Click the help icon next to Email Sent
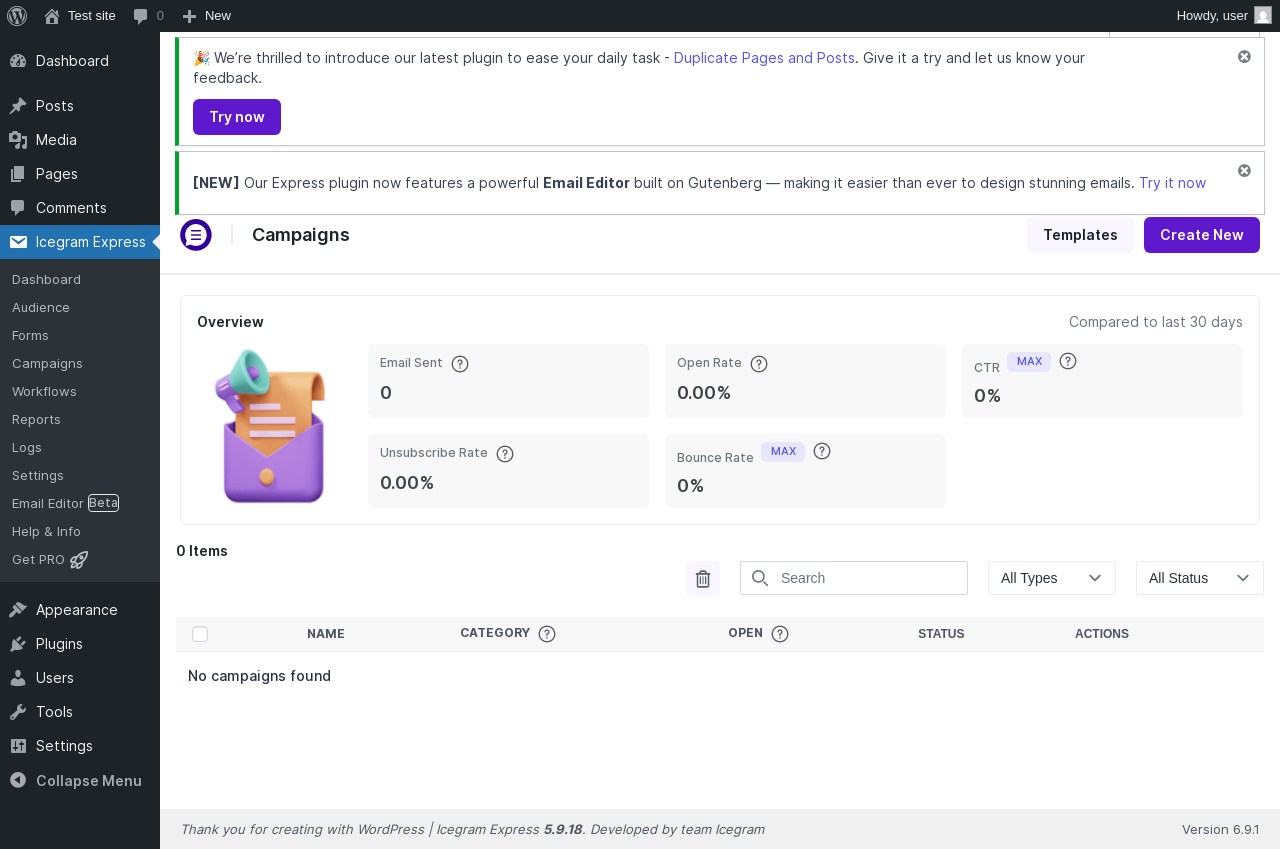1280x849 pixels. point(460,364)
